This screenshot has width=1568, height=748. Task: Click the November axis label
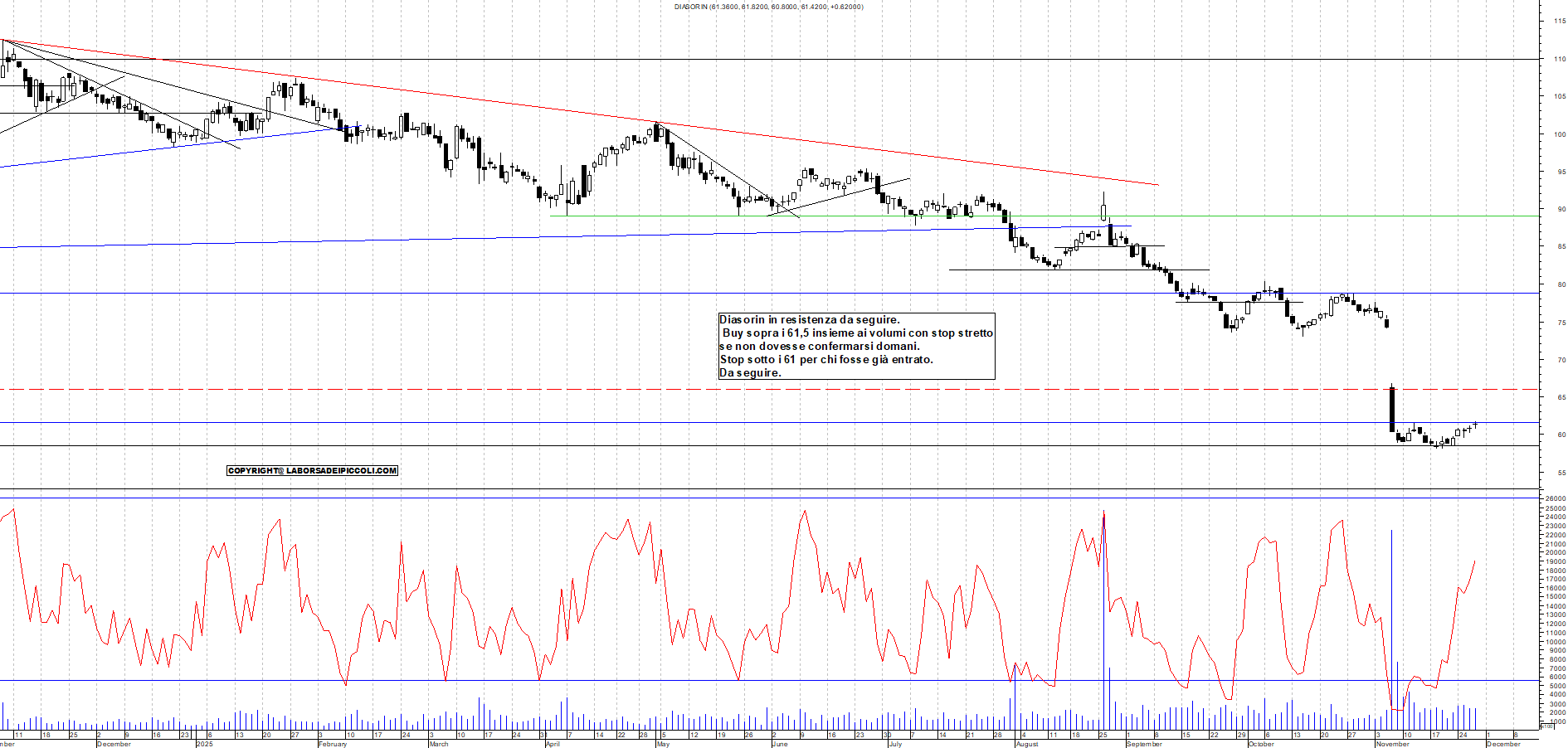(1393, 744)
